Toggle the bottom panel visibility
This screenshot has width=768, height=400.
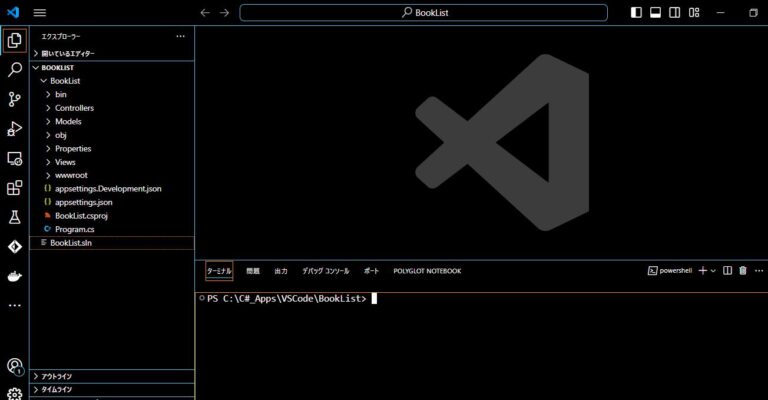click(x=656, y=13)
